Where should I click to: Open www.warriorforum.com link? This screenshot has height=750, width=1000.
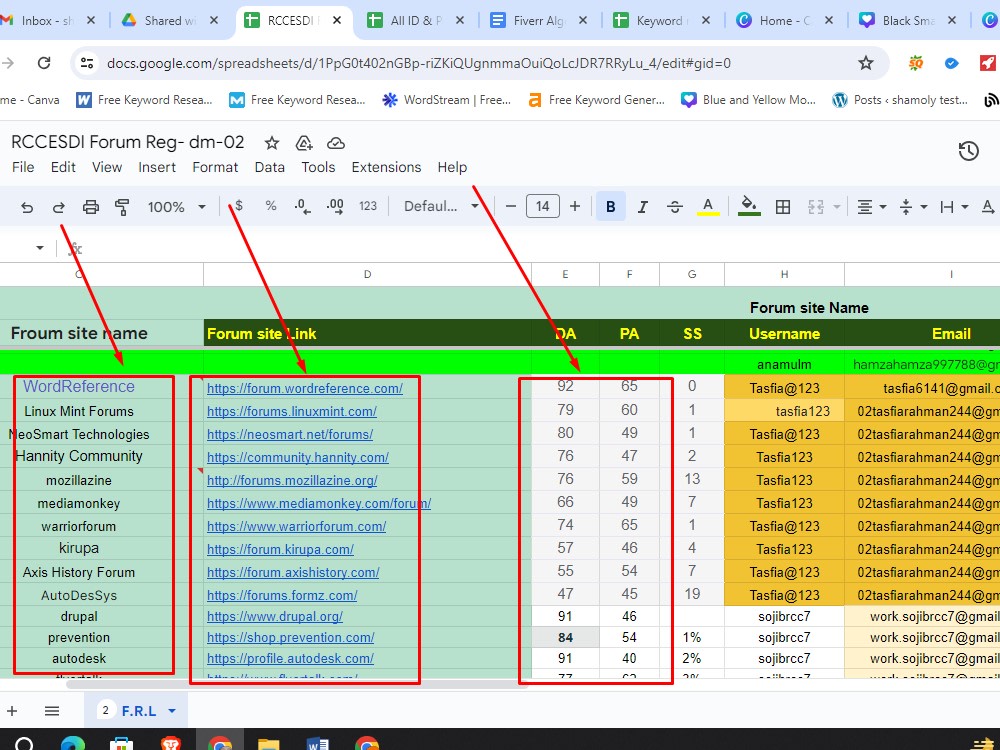pos(297,526)
